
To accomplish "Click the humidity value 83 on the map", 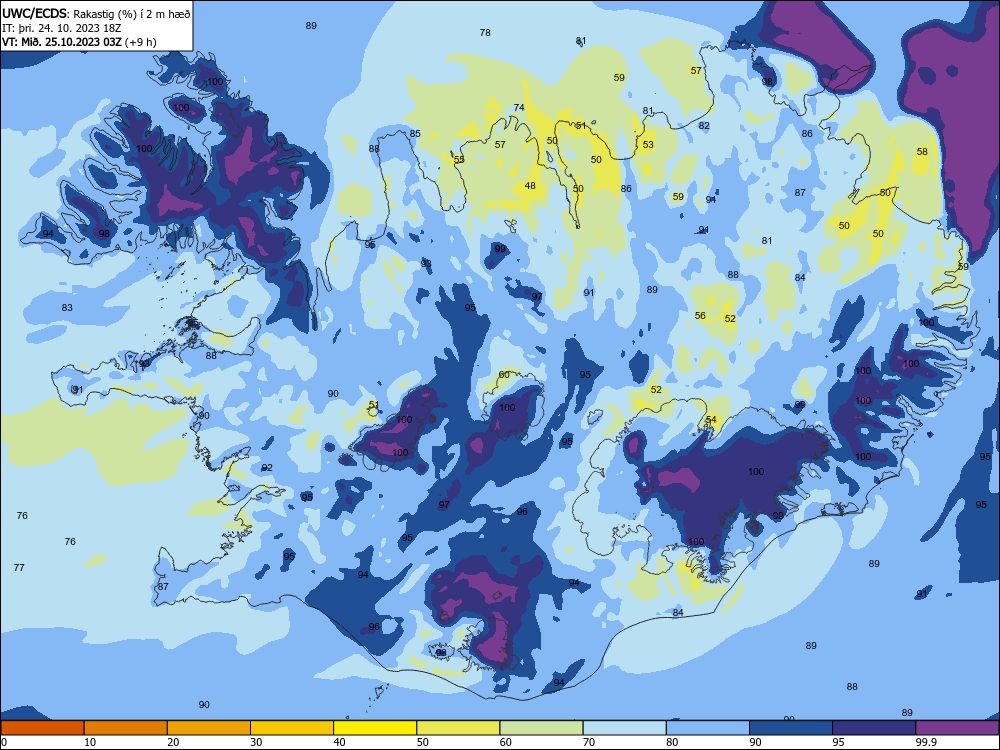I will 67,307.
